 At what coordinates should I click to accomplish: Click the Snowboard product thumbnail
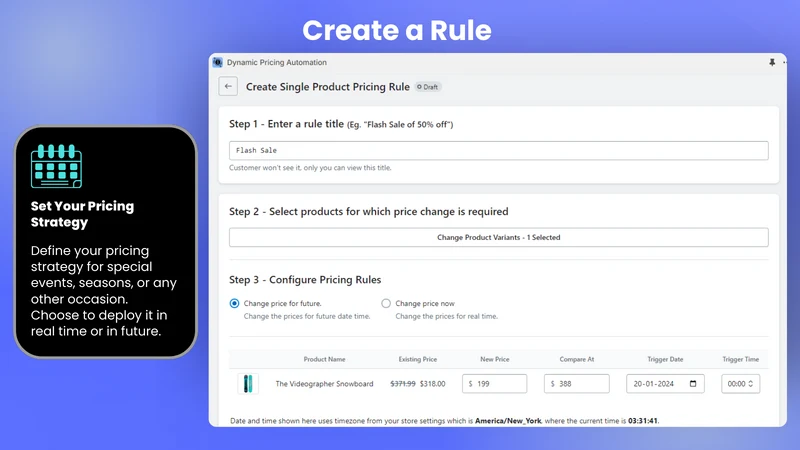[248, 384]
